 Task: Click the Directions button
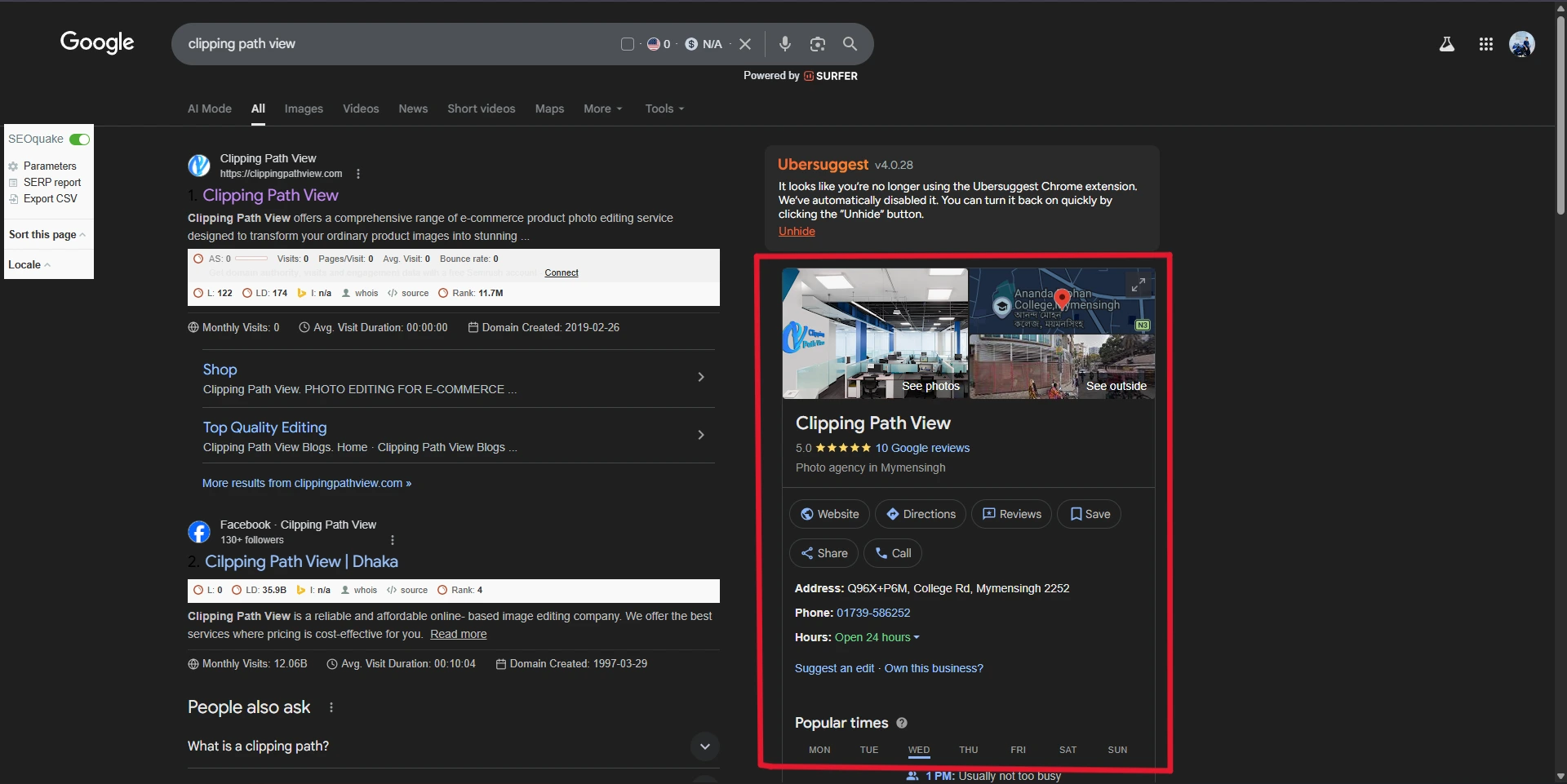921,514
